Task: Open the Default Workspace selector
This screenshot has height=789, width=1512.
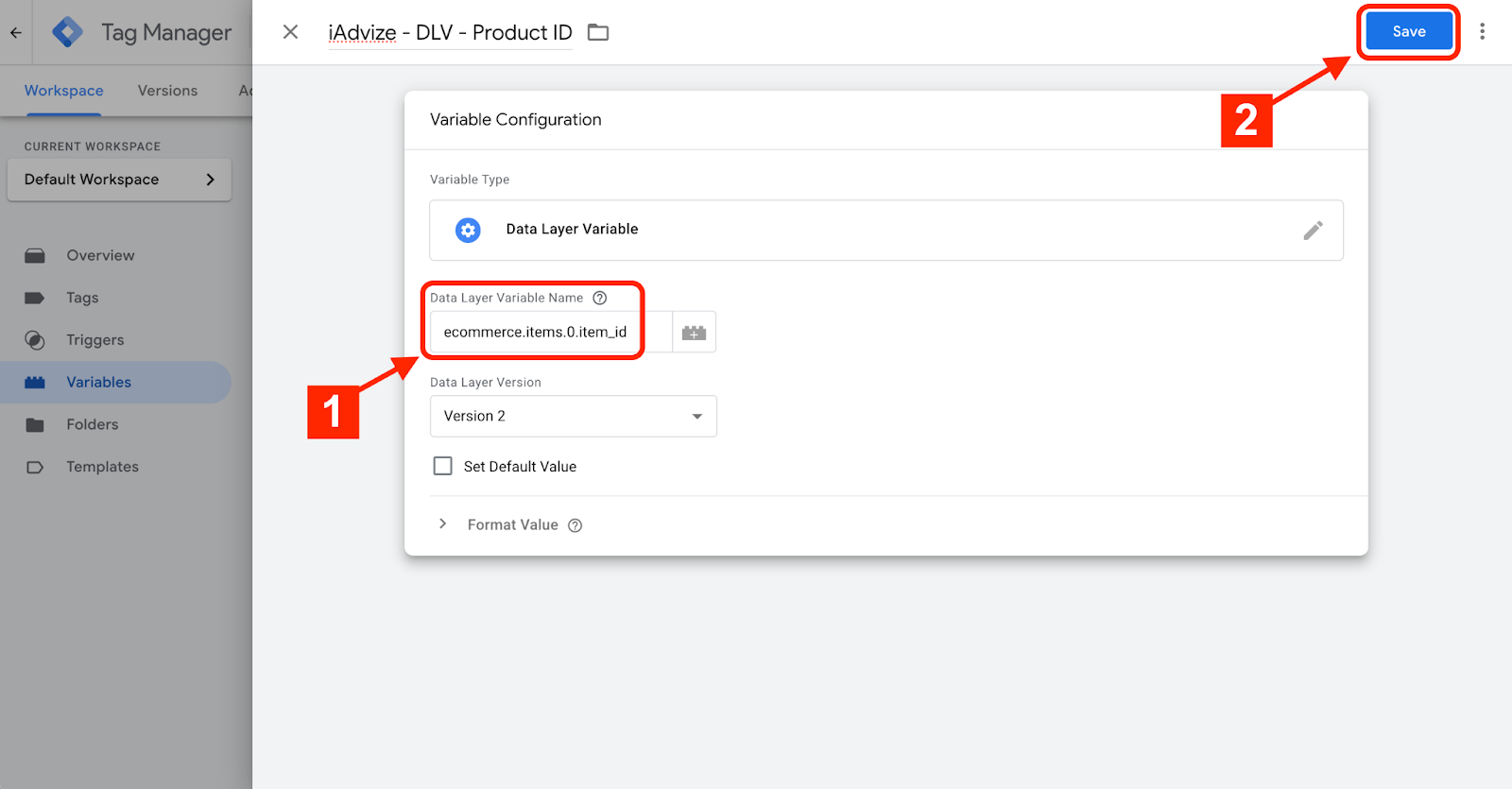Action: [x=119, y=180]
